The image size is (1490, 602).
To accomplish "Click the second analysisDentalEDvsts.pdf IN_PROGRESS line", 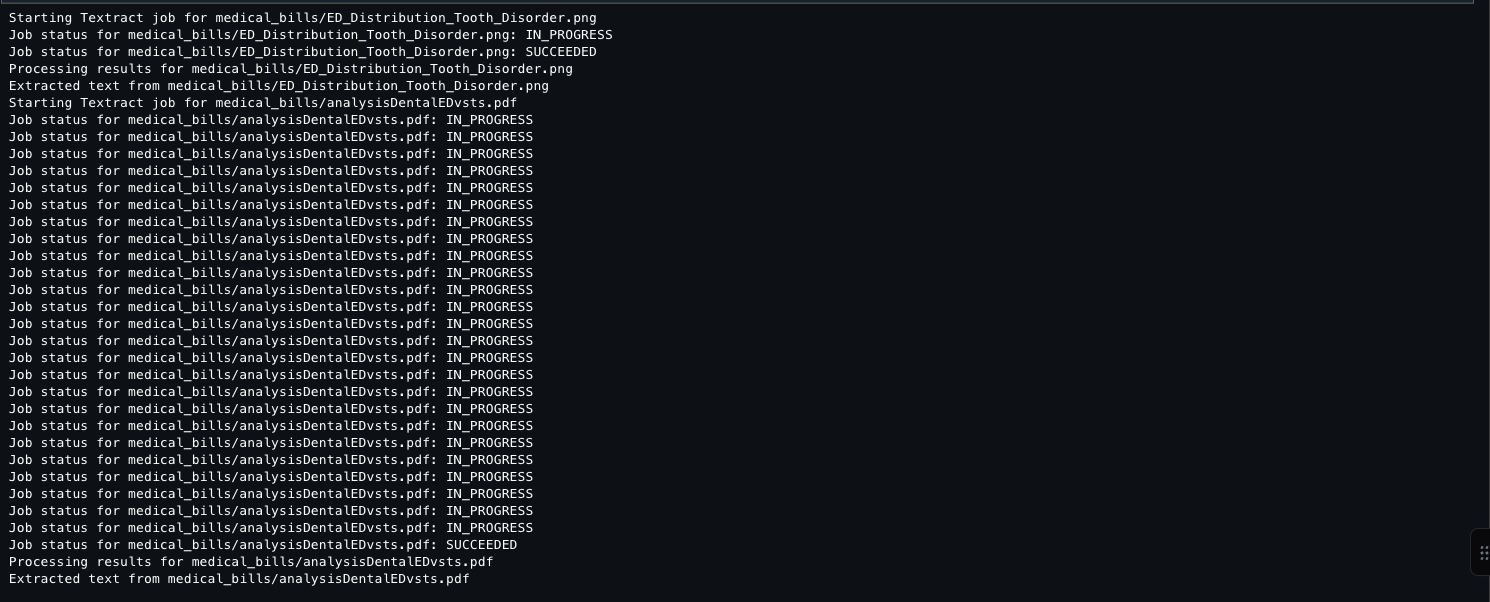I will [x=270, y=137].
